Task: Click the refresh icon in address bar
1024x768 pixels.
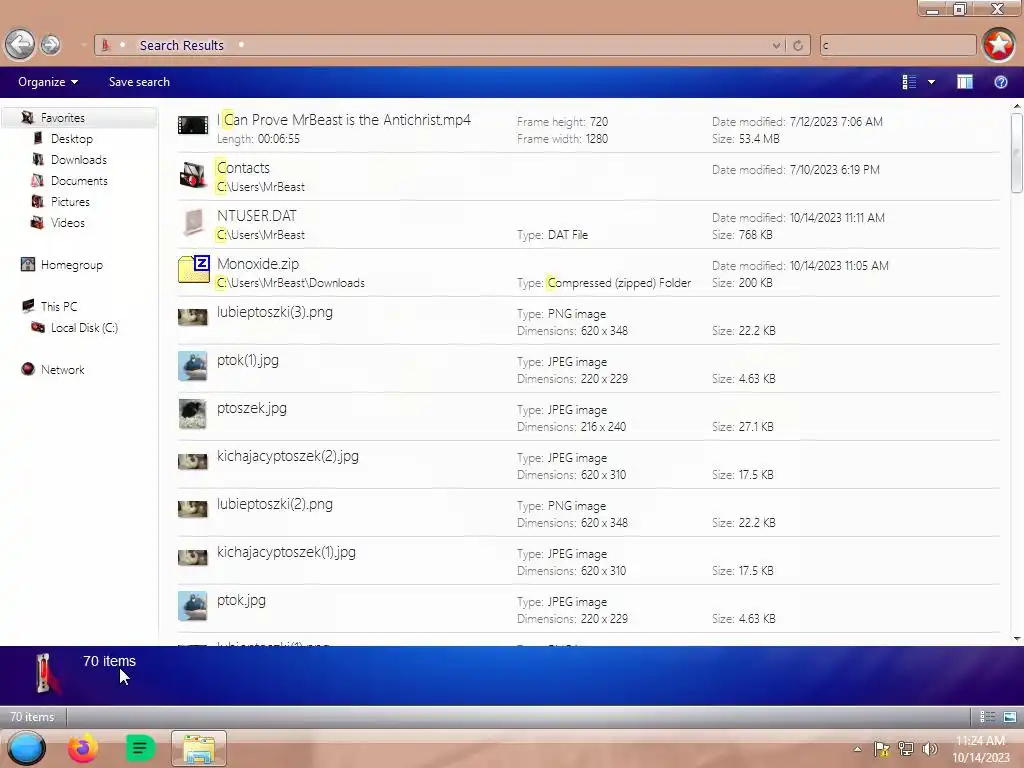Action: pos(798,45)
